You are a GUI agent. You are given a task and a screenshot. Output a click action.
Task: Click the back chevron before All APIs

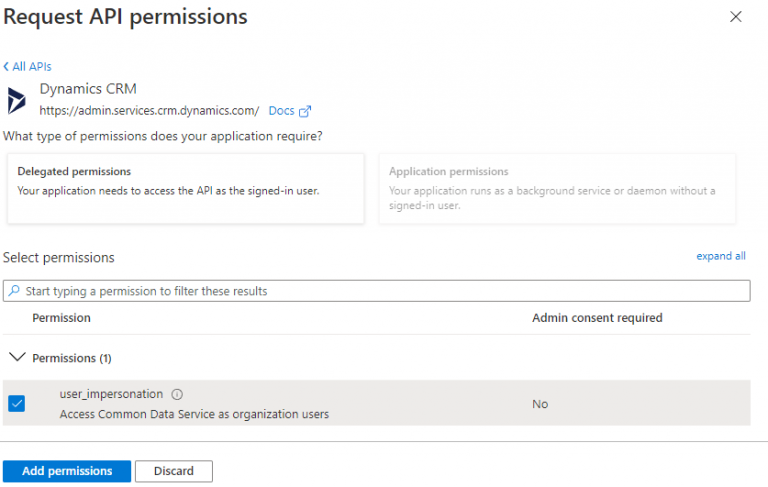coord(6,67)
